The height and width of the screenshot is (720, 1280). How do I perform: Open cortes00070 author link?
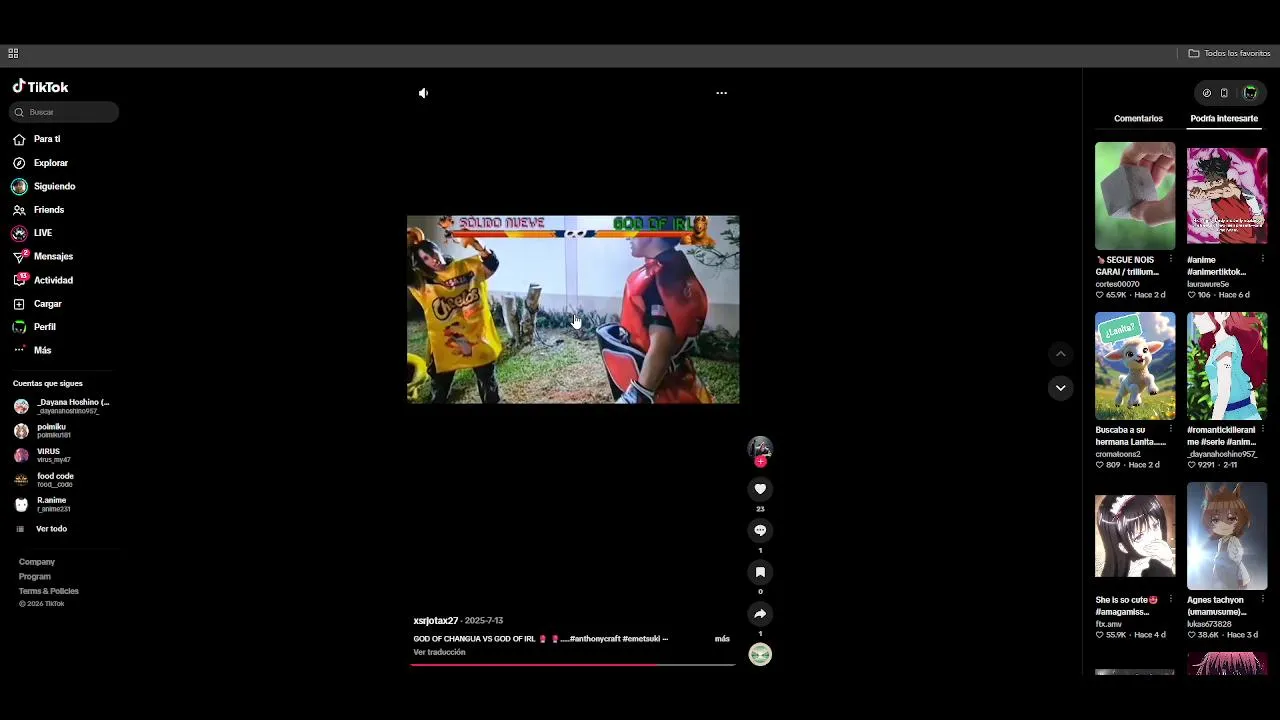pos(1117,284)
